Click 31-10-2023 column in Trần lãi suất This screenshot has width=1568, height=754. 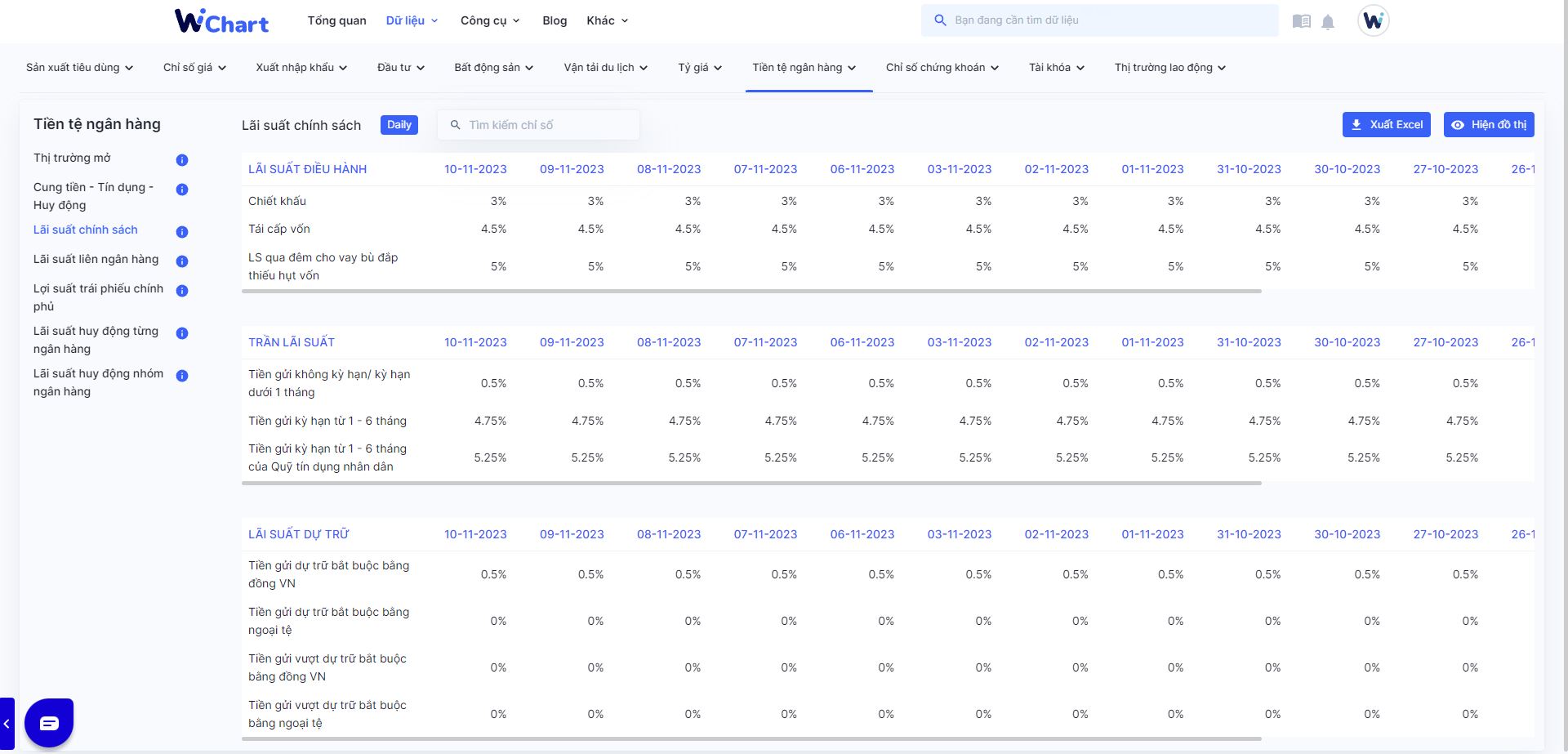[1249, 342]
